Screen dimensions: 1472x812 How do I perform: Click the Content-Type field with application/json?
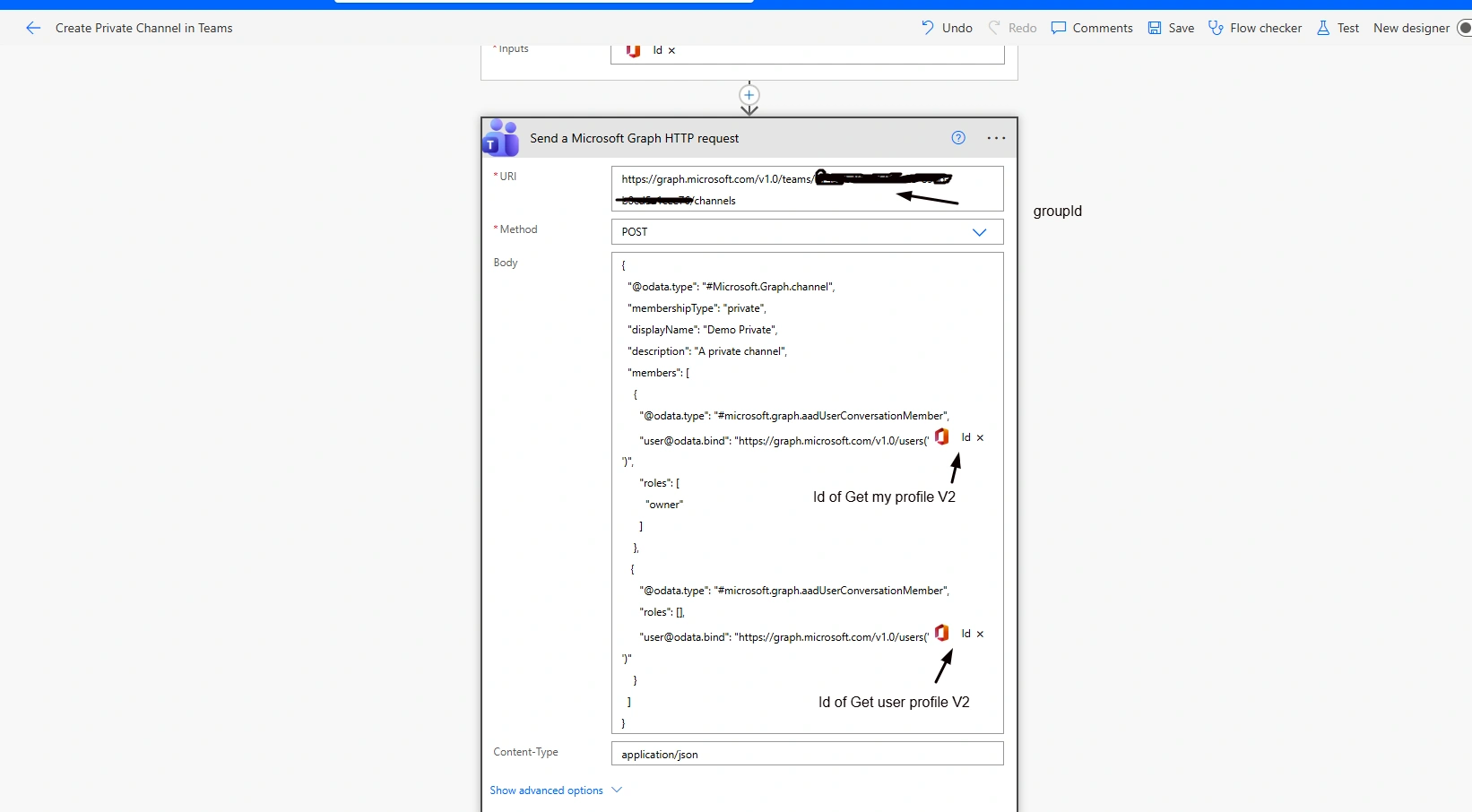coord(807,754)
